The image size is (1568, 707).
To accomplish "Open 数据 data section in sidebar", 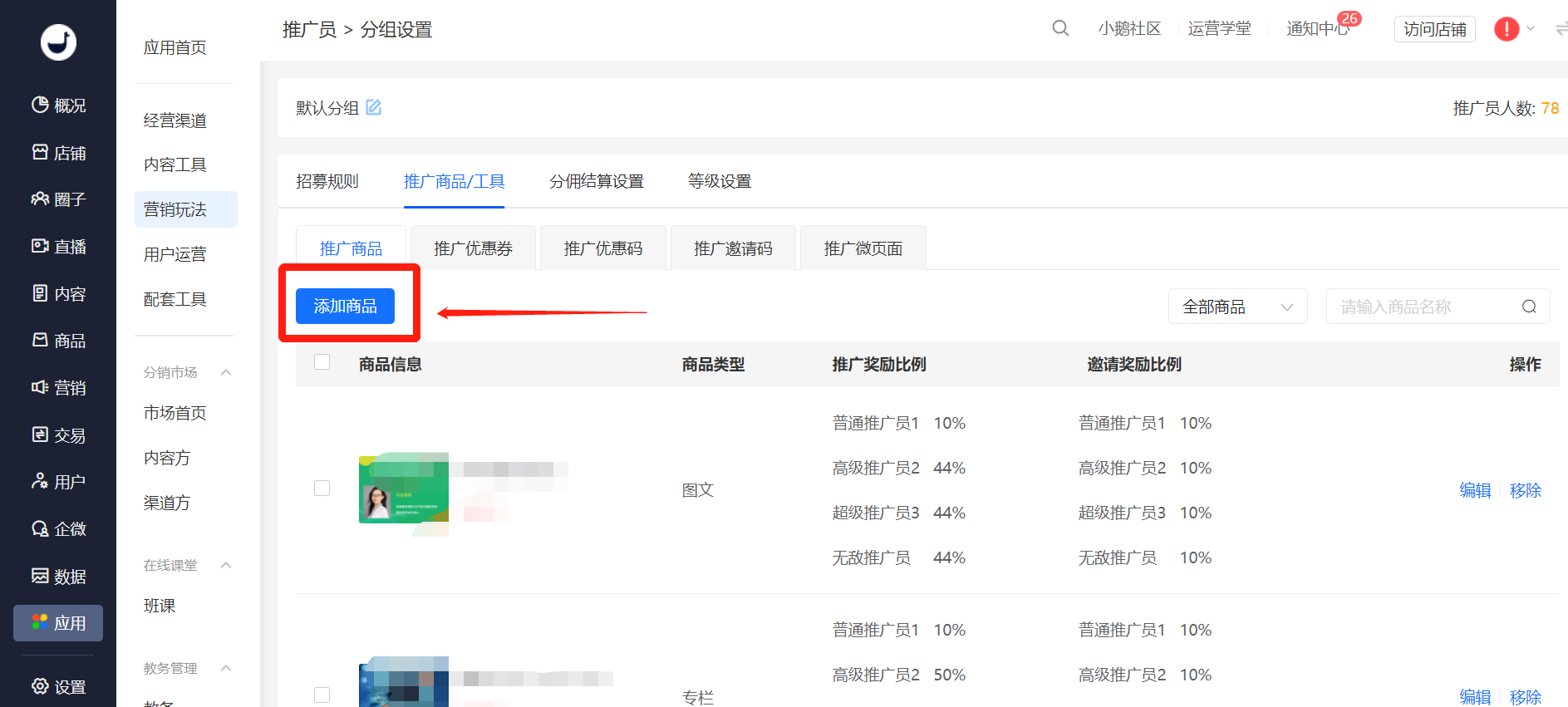I will click(x=58, y=577).
